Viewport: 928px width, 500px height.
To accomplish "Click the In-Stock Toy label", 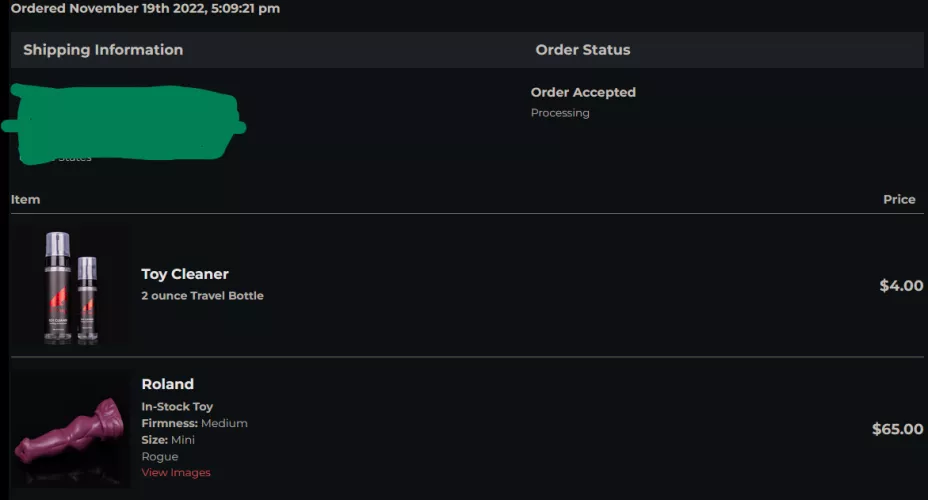I will pyautogui.click(x=177, y=407).
